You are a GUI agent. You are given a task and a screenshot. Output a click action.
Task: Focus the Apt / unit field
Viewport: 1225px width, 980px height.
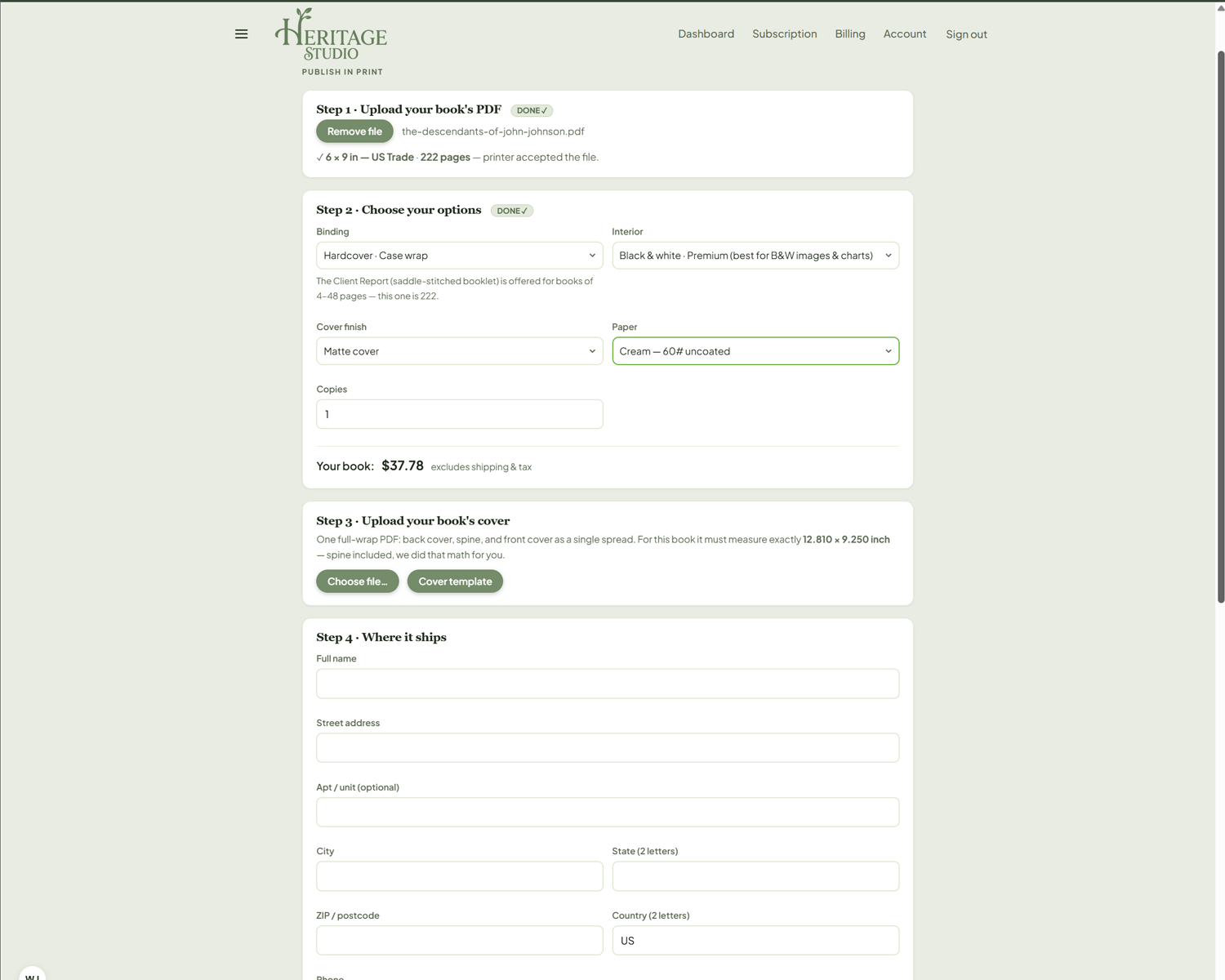point(608,812)
